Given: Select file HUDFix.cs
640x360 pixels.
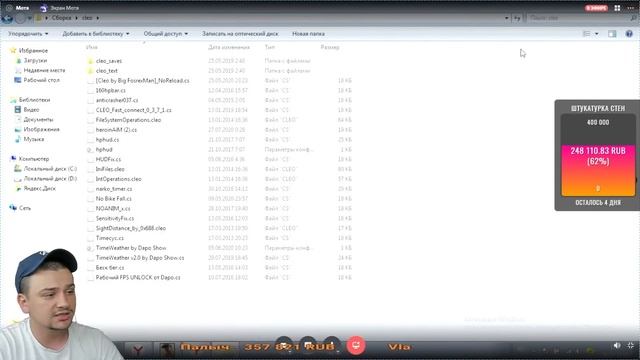Looking at the screenshot, I should [x=108, y=159].
